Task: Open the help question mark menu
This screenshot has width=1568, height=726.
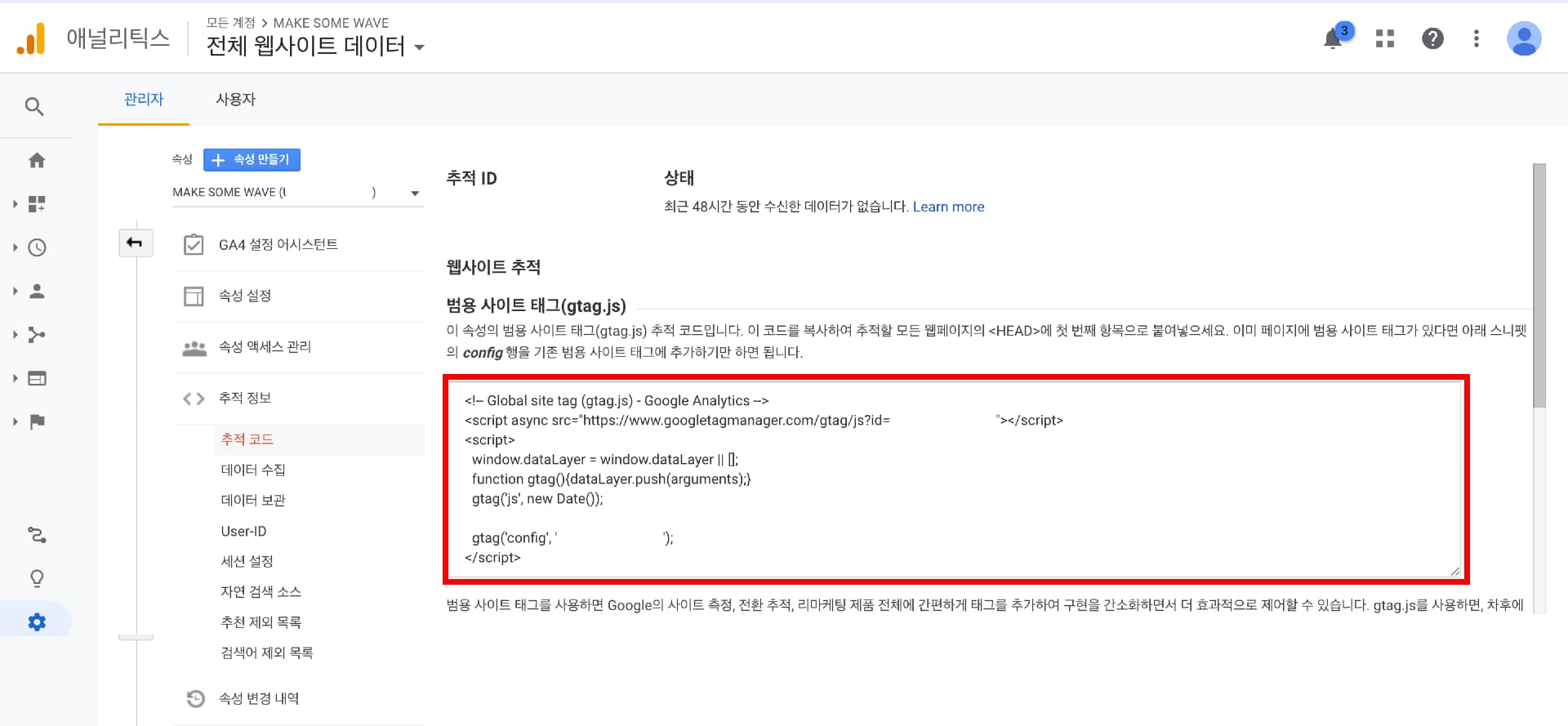Action: (x=1432, y=38)
